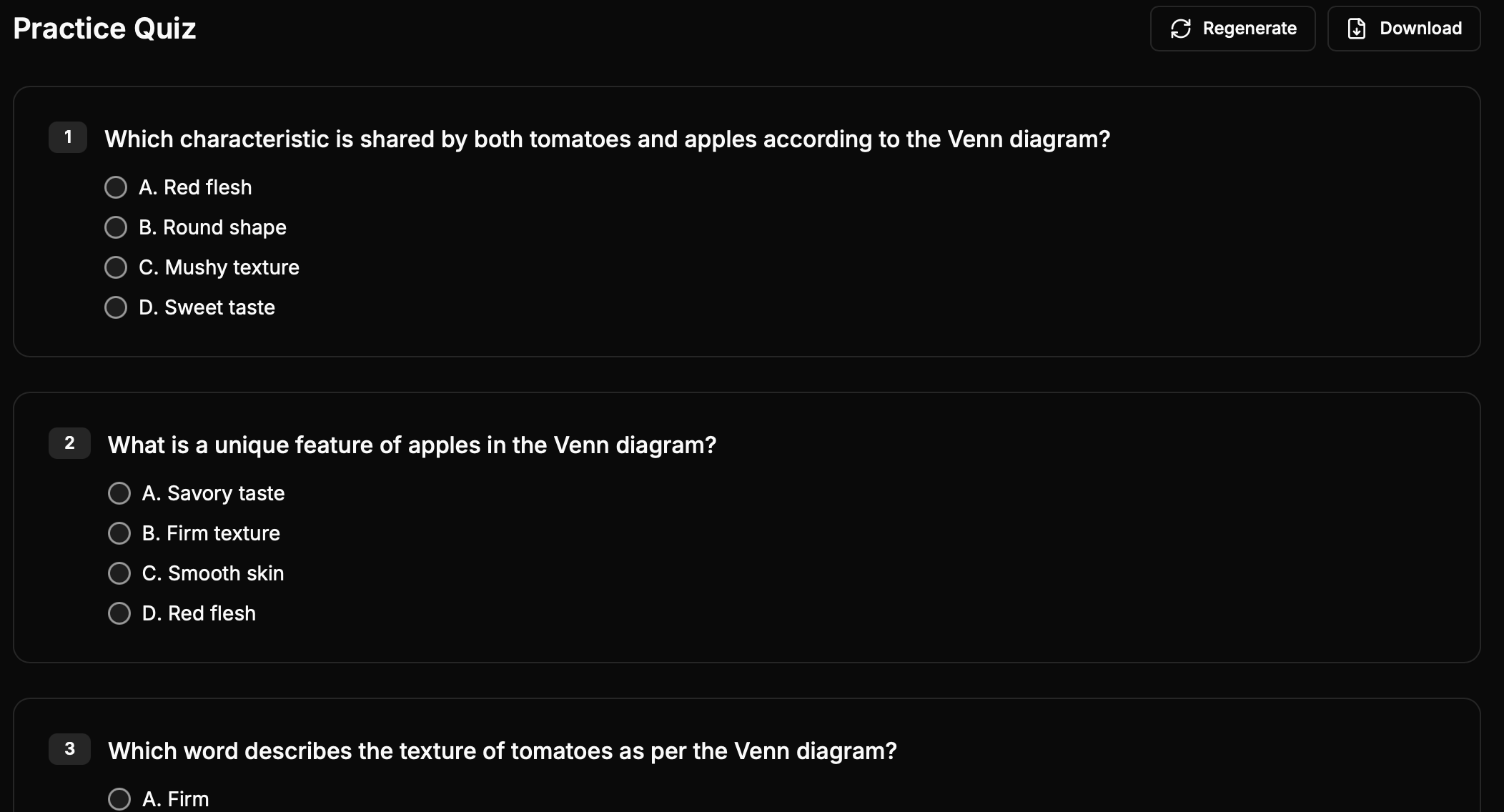Select D. Red flesh for question 2
Image resolution: width=1504 pixels, height=812 pixels.
tap(119, 613)
